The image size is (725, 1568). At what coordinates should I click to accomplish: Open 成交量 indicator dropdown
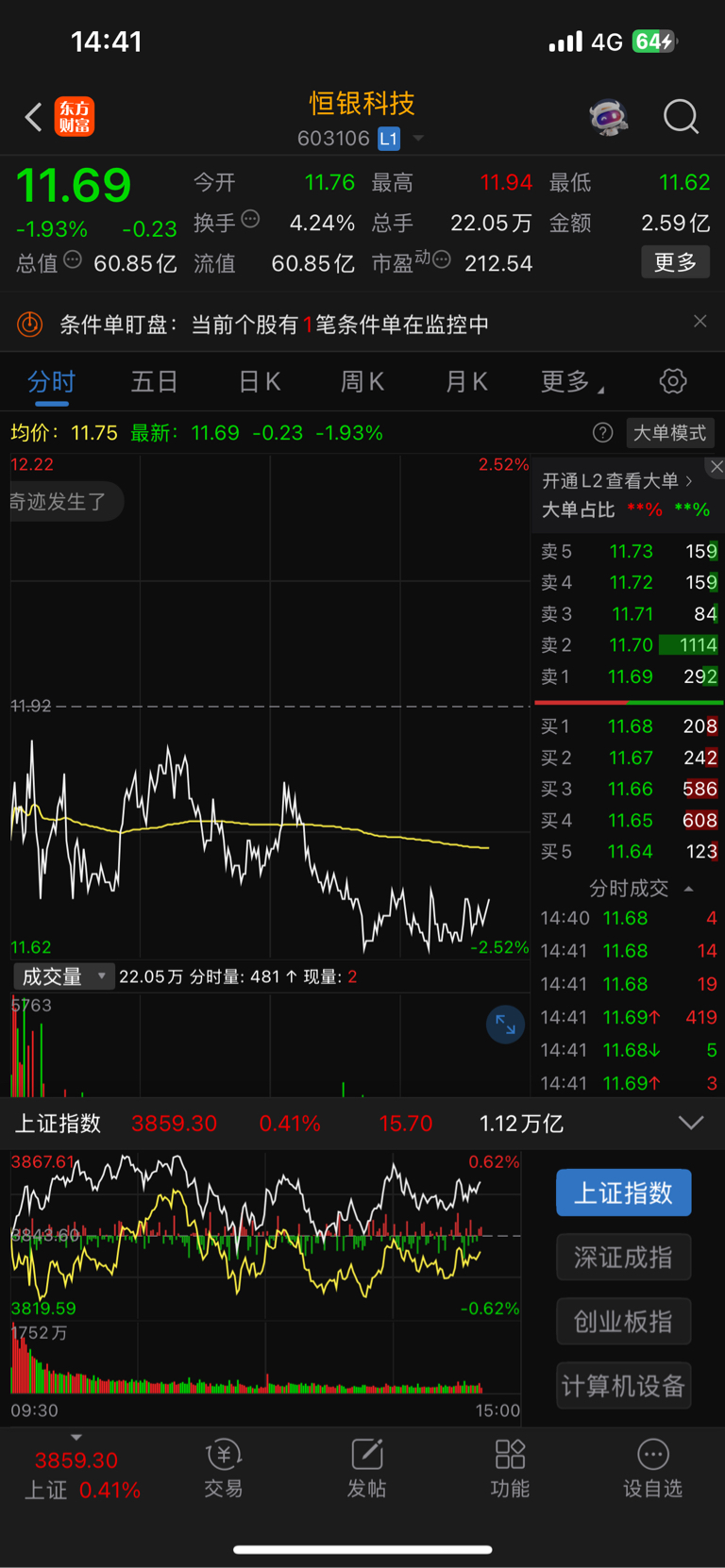[x=63, y=976]
